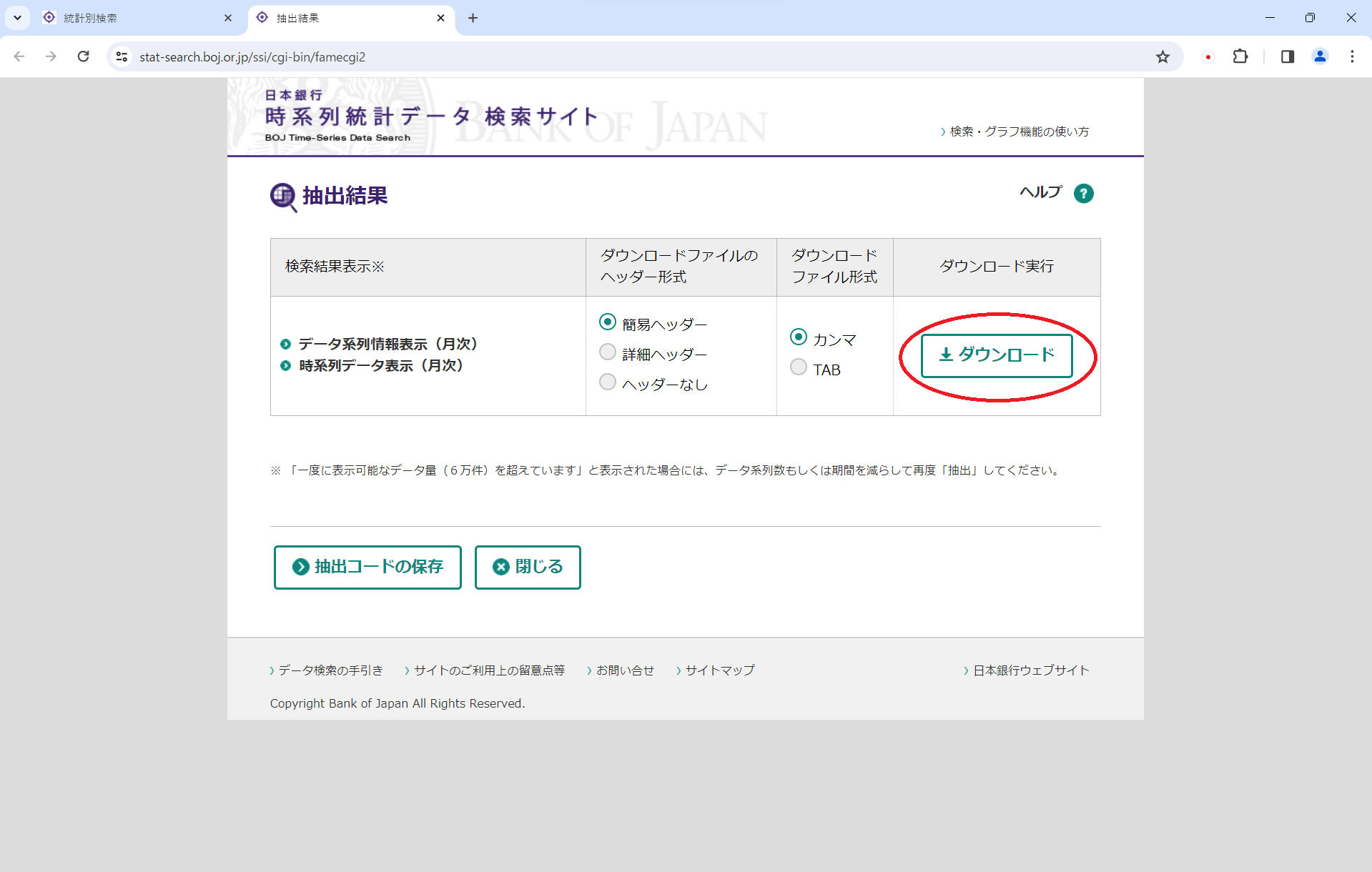Viewport: 1372px width, 872px height.
Task: Toggle the browser side panel icon
Action: [x=1287, y=57]
